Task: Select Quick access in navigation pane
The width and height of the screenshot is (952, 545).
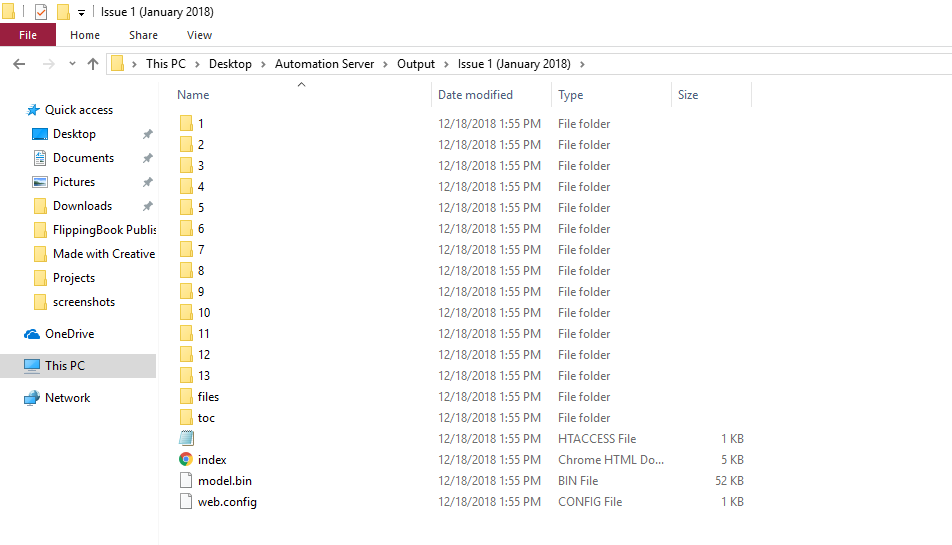Action: coord(79,110)
